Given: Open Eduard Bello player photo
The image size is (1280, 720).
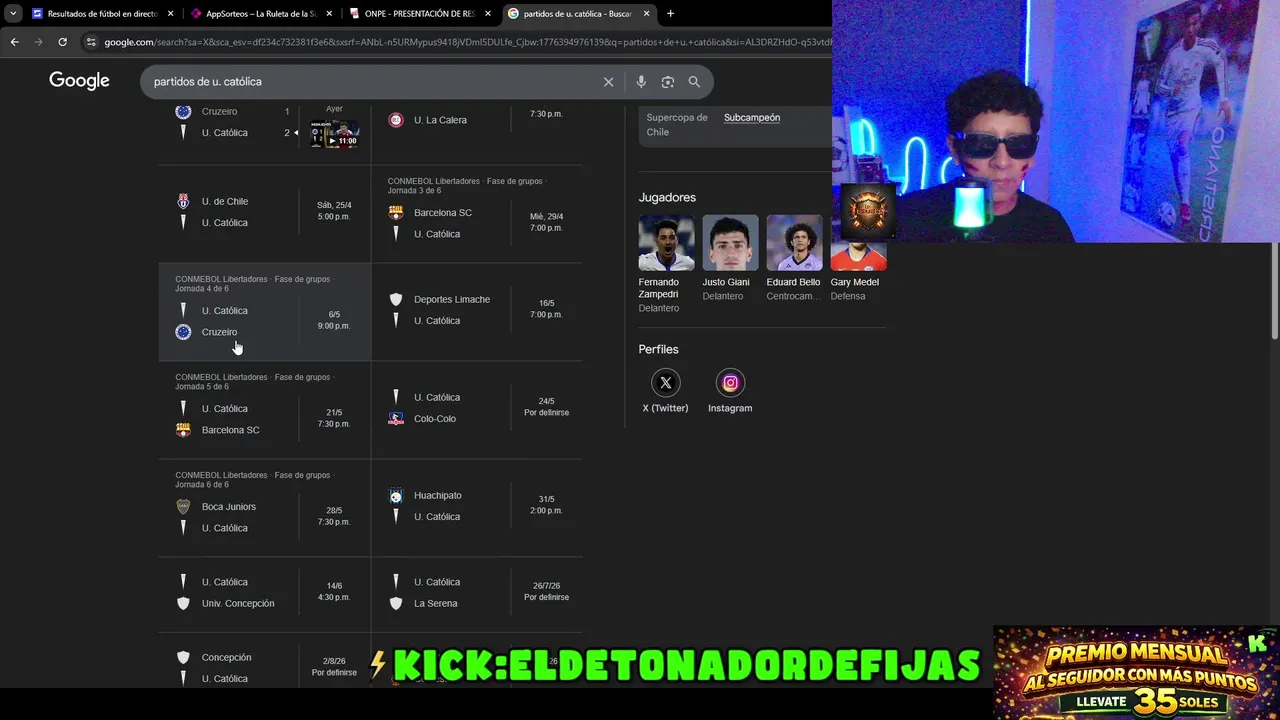Looking at the screenshot, I should coord(794,243).
